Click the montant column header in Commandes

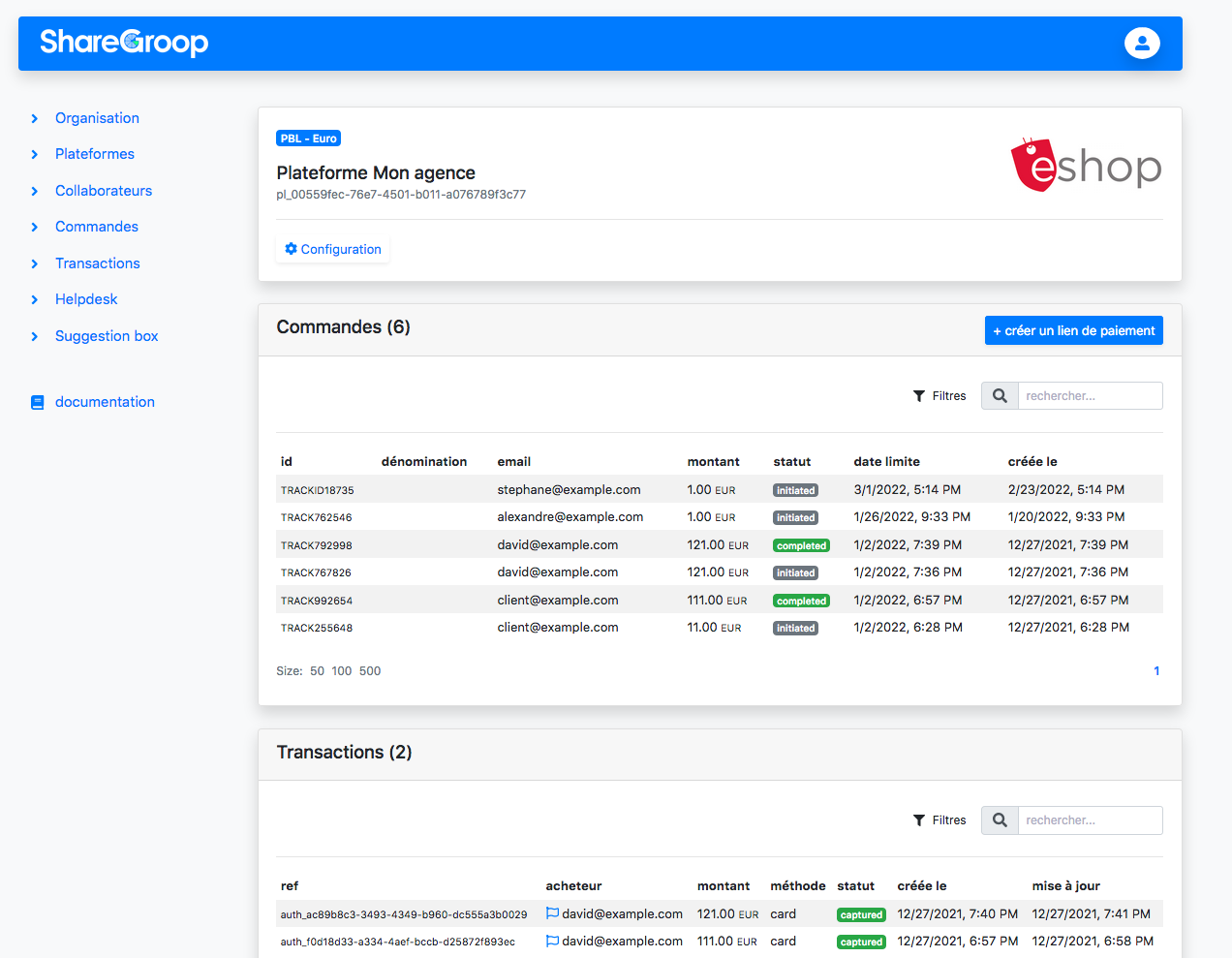[714, 462]
